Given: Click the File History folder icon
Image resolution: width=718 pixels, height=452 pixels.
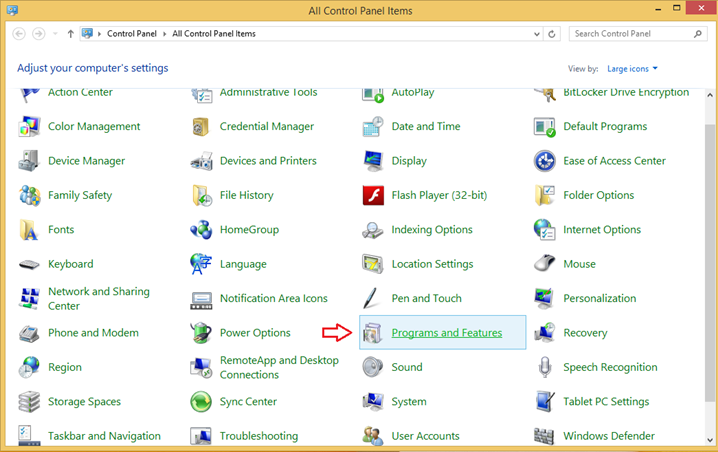Looking at the screenshot, I should coord(201,195).
